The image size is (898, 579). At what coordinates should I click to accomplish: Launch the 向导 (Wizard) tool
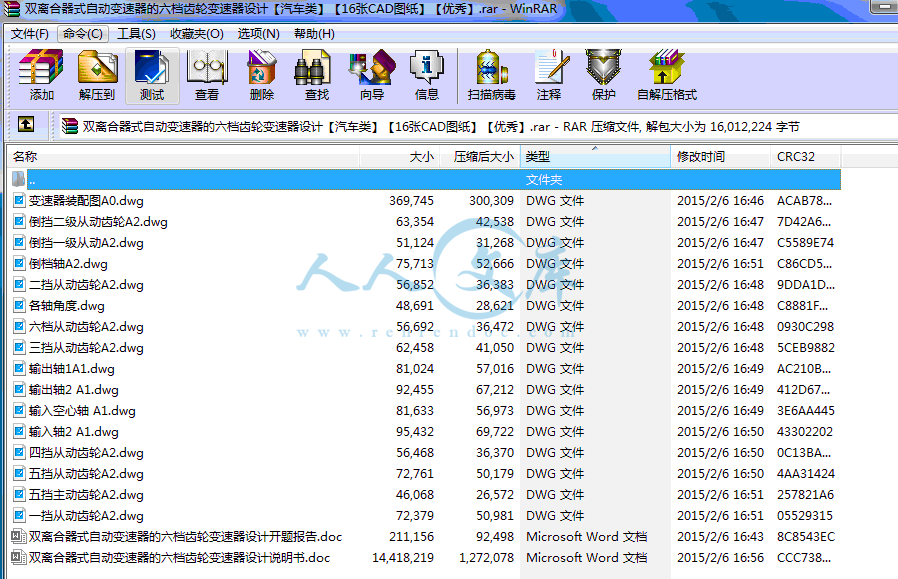pos(372,76)
